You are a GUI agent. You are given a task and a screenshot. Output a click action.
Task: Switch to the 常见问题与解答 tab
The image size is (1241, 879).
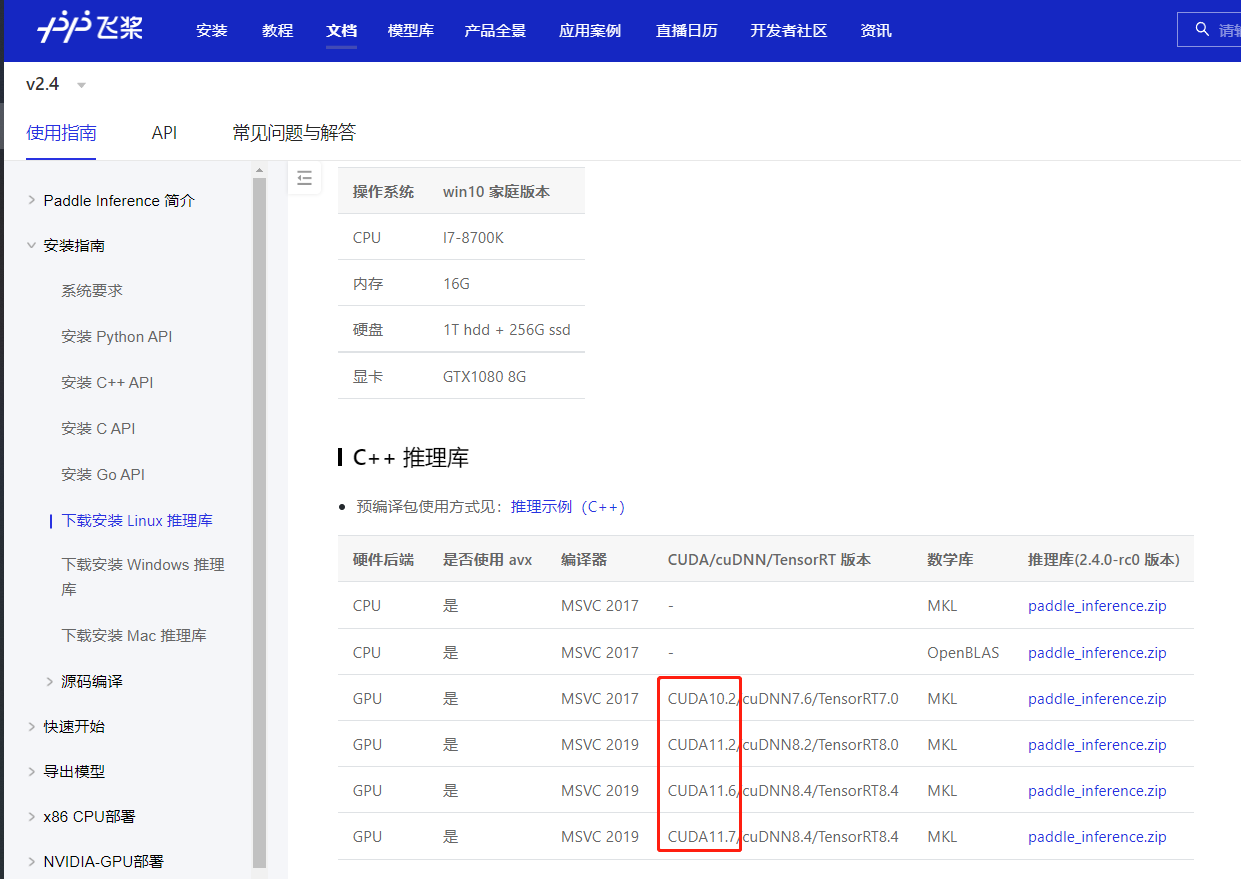coord(294,132)
